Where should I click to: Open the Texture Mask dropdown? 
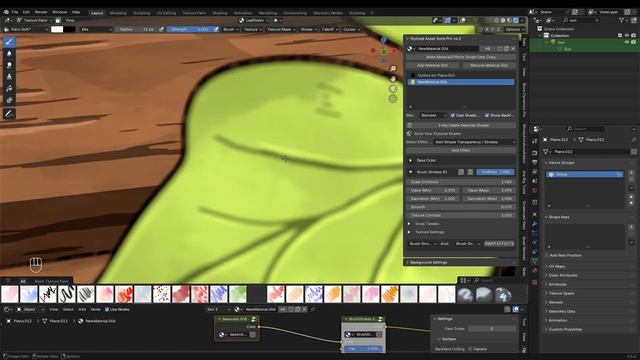coord(281,29)
